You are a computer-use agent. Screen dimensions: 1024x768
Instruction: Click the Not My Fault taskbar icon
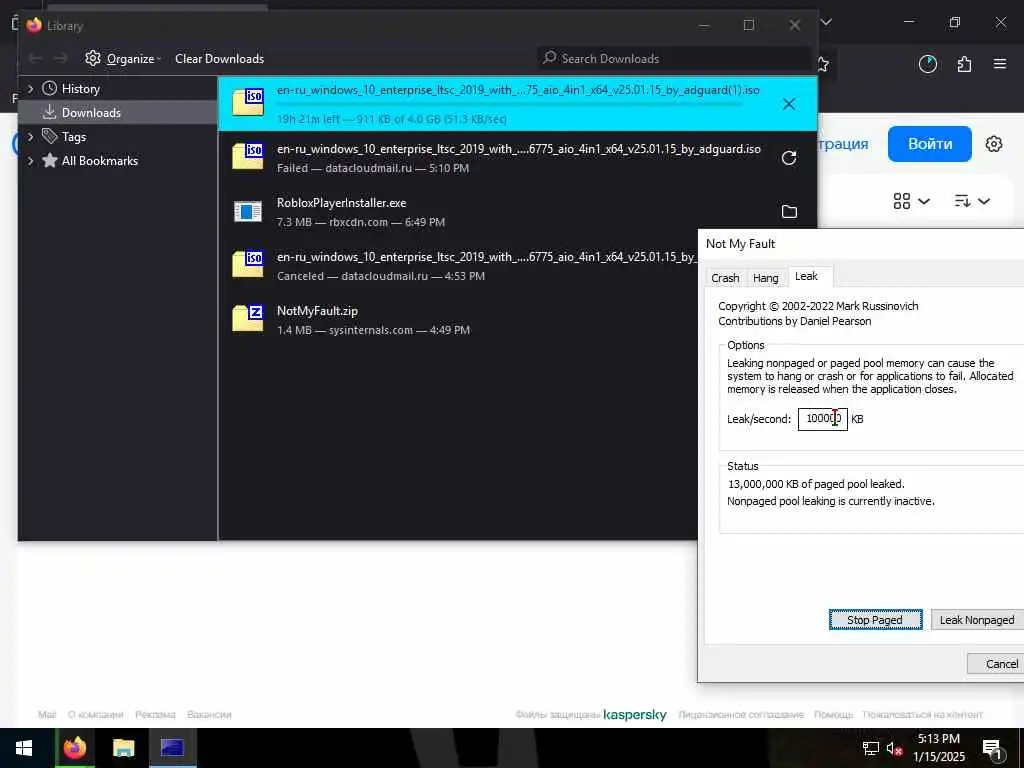pyautogui.click(x=172, y=748)
